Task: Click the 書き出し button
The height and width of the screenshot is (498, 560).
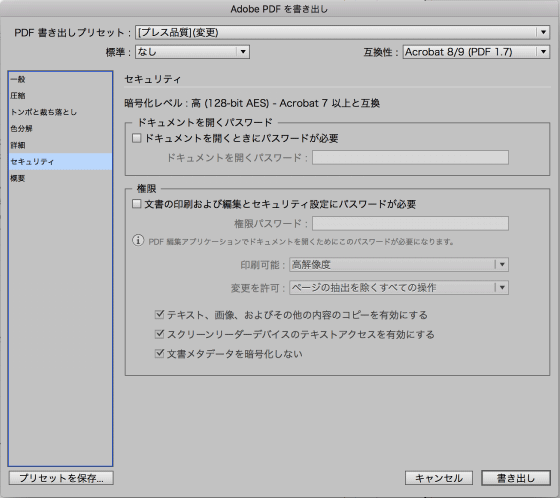Action: pyautogui.click(x=516, y=478)
